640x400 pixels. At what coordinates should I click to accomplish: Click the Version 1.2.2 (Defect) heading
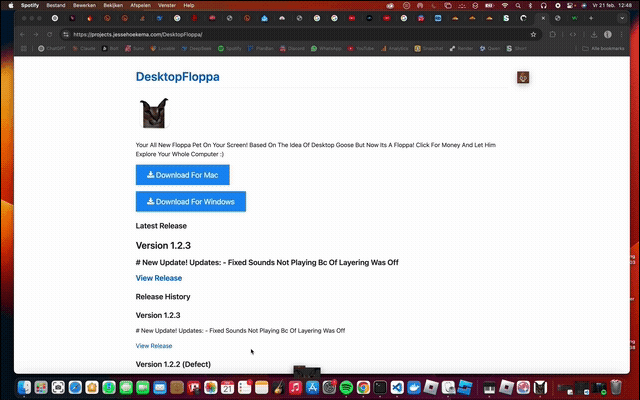pyautogui.click(x=173, y=364)
